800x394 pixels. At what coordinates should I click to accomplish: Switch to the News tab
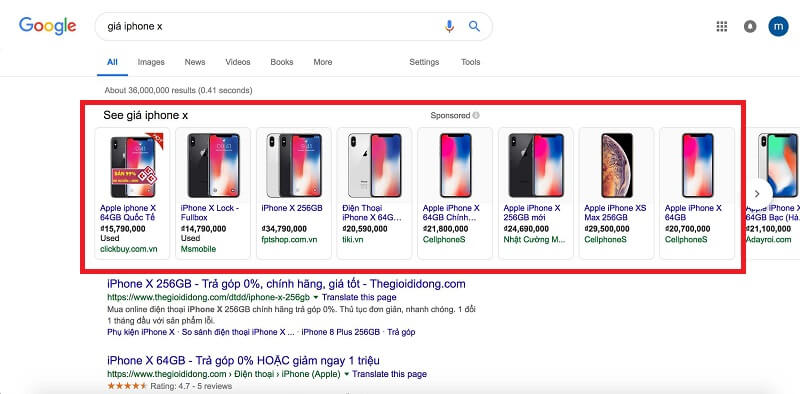click(x=195, y=62)
